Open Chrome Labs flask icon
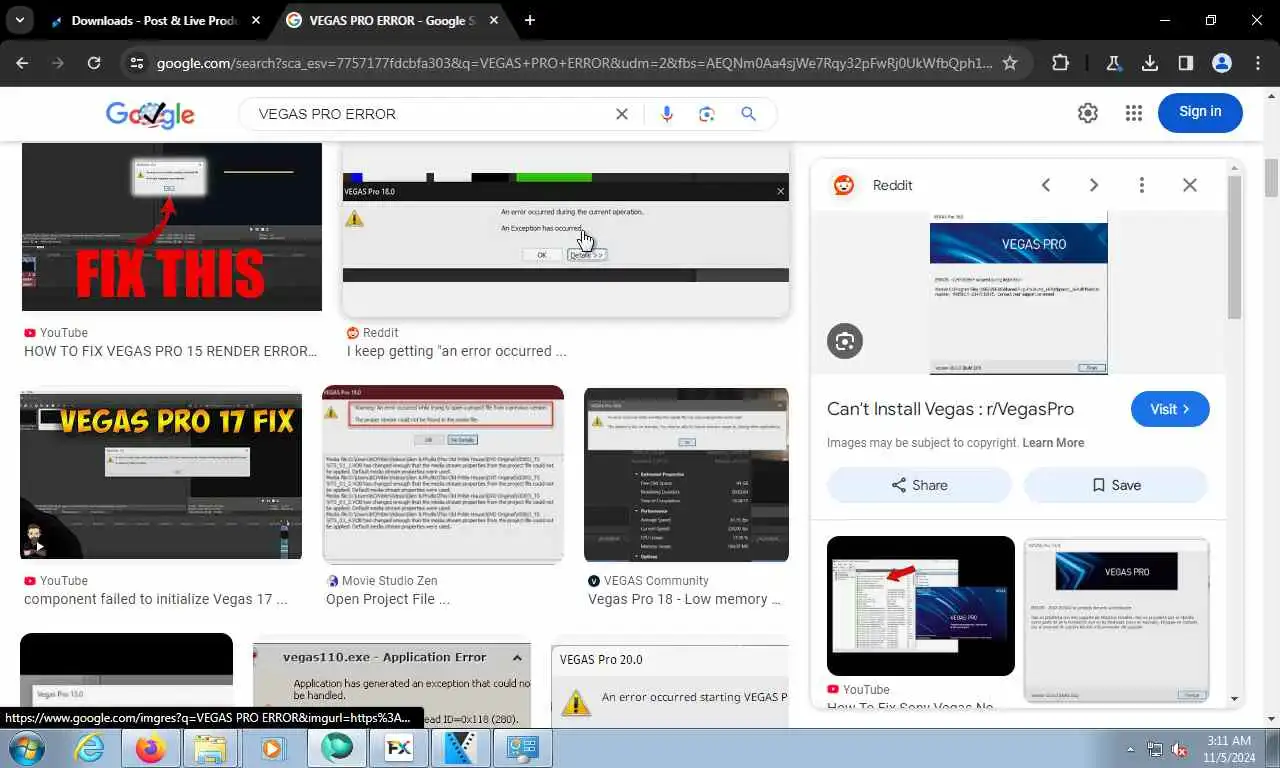The height and width of the screenshot is (768, 1280). (1113, 63)
